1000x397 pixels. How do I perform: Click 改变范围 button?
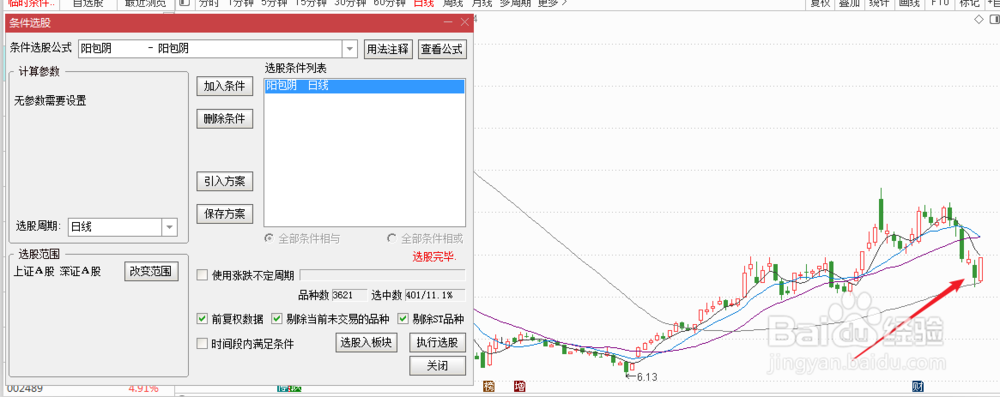pyautogui.click(x=151, y=271)
